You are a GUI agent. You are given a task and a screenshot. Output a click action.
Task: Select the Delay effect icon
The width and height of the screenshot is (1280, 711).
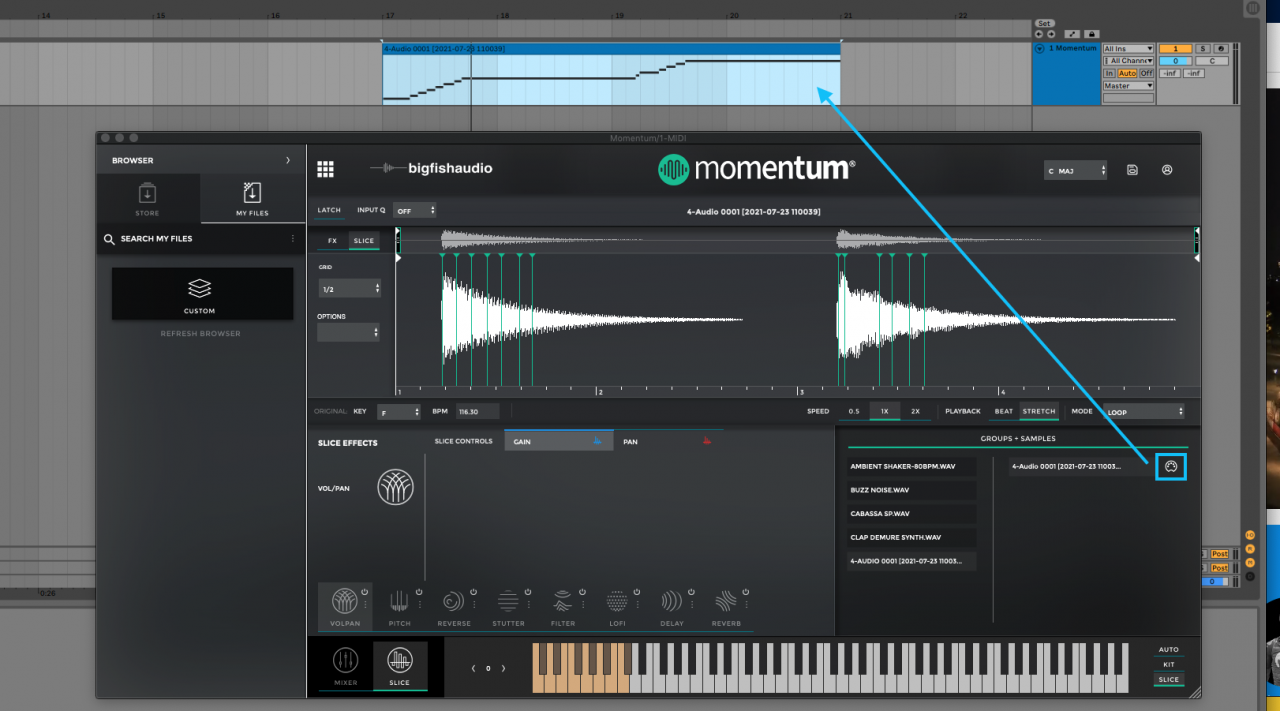point(672,601)
